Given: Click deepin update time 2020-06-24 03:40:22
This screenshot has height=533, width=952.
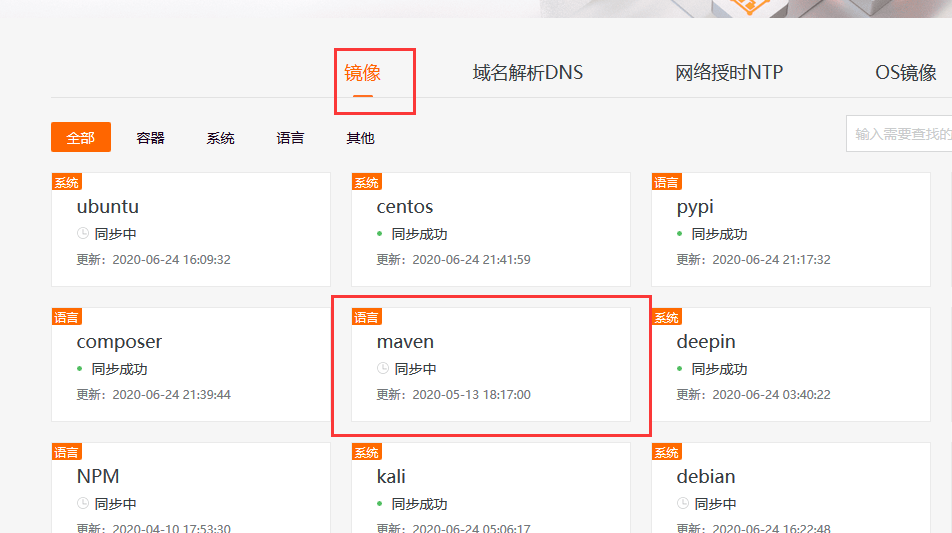Looking at the screenshot, I should tap(771, 395).
